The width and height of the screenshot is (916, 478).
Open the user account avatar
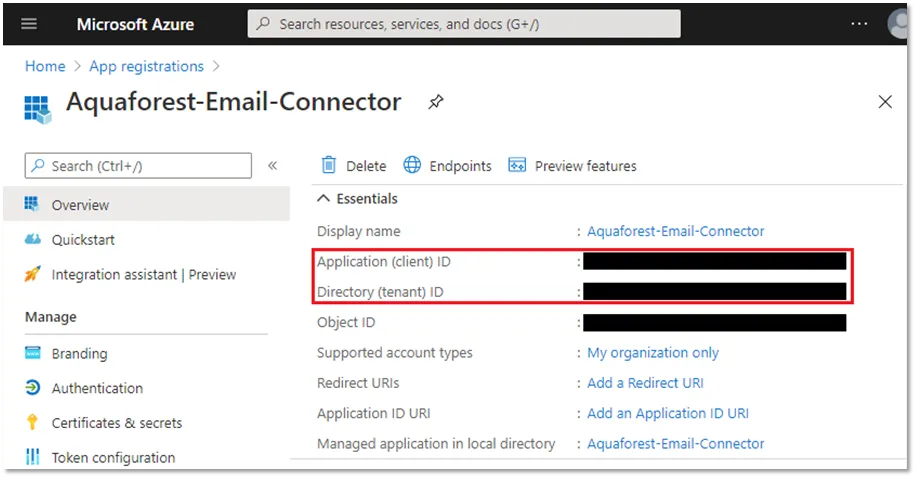click(x=900, y=24)
